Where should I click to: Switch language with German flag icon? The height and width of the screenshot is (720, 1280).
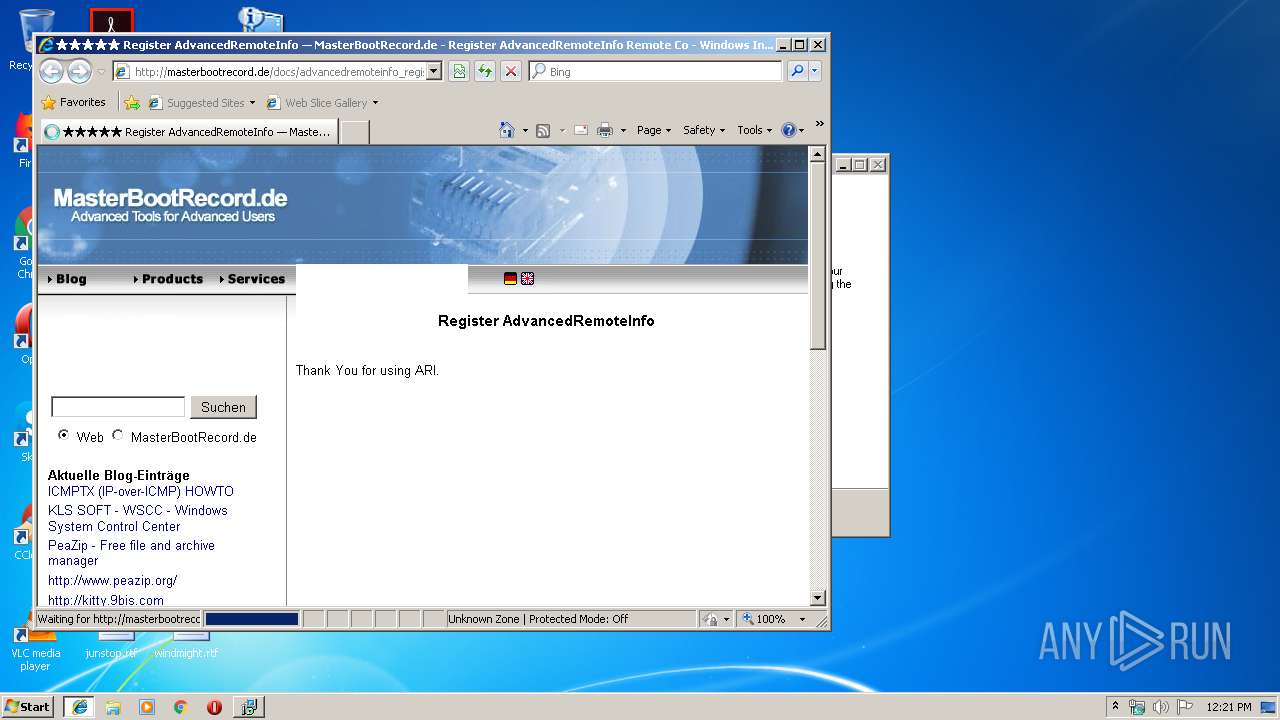point(510,279)
